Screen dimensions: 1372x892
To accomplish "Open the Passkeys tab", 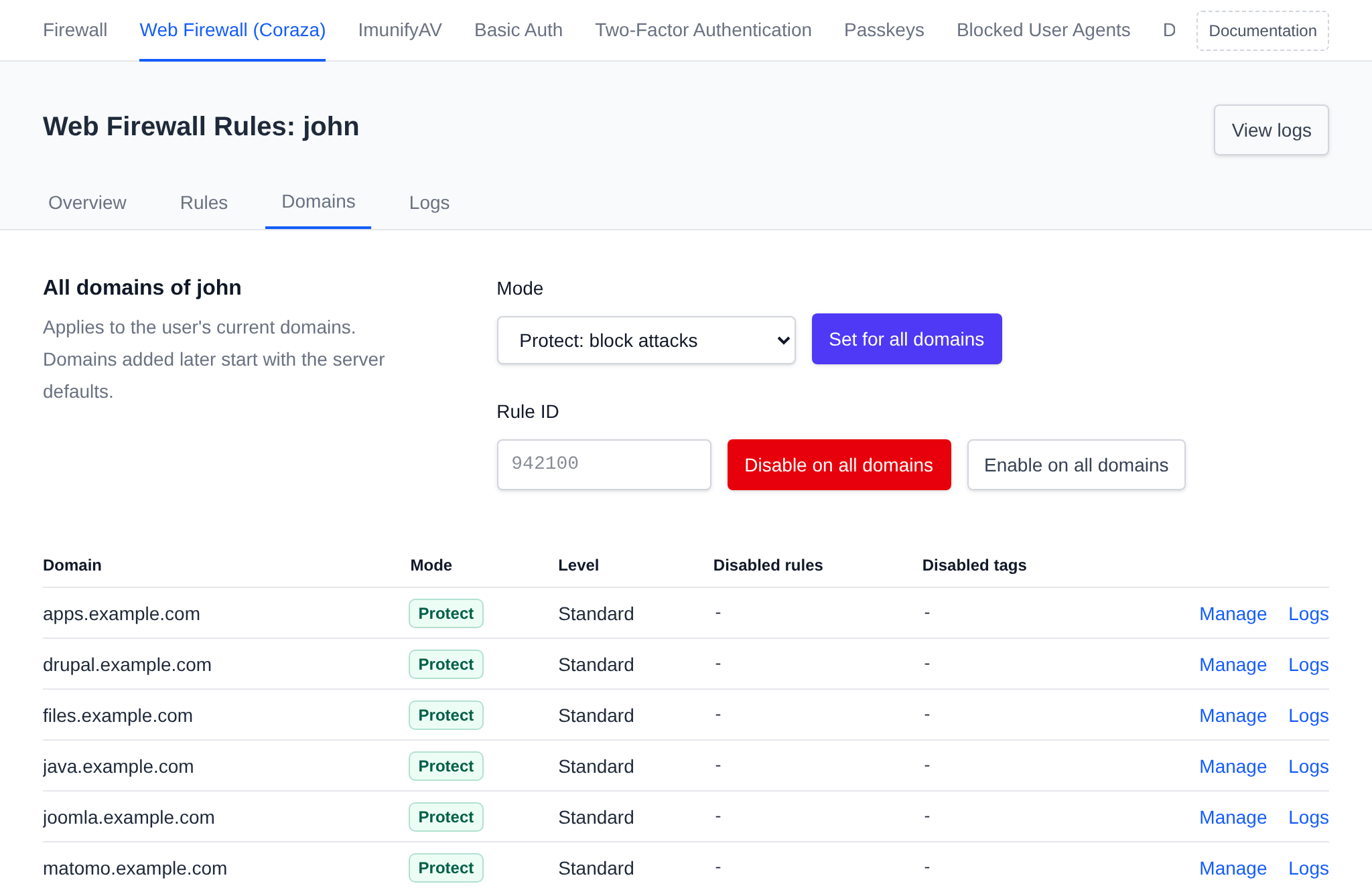I will click(x=884, y=30).
